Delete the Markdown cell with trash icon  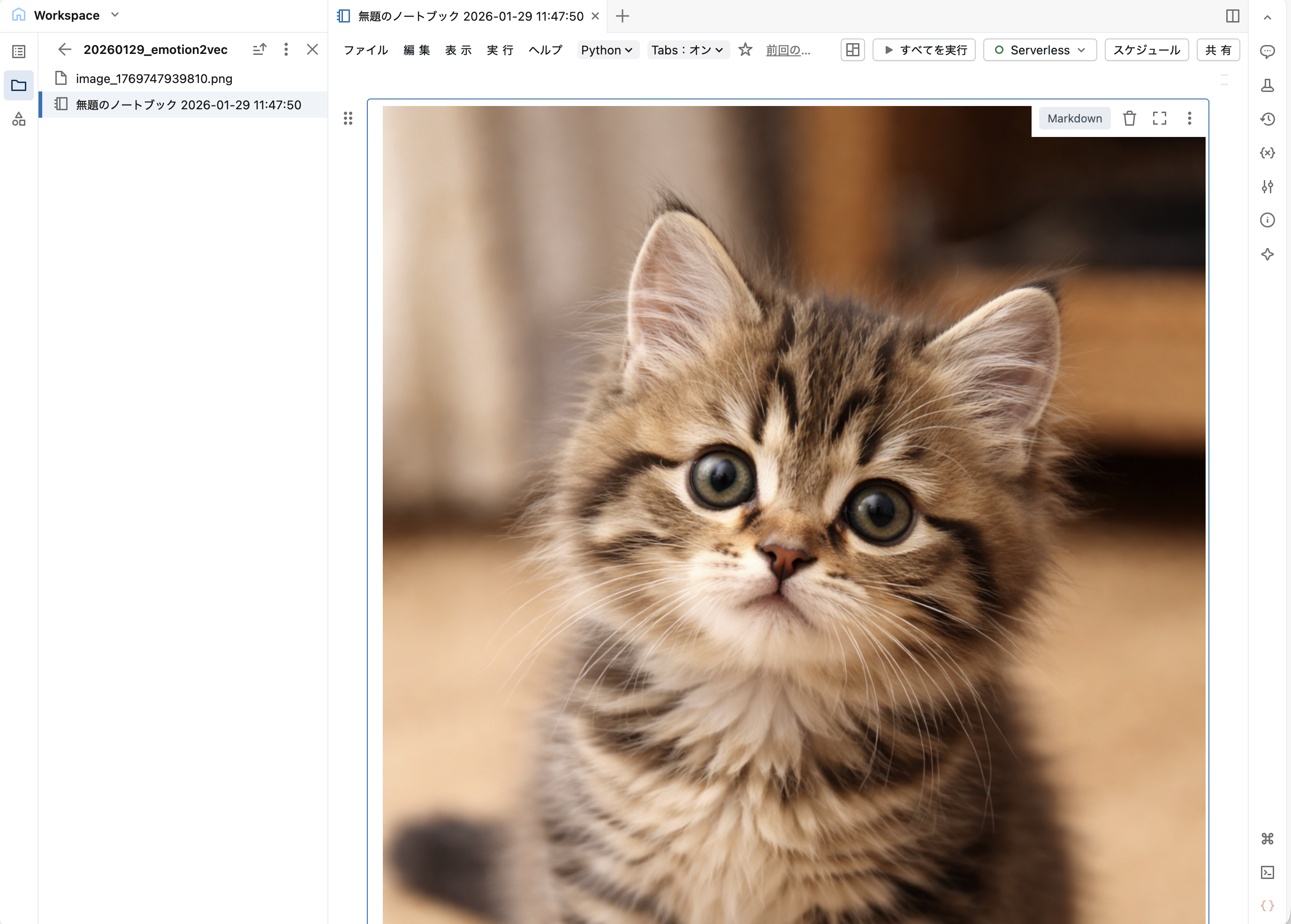[1130, 118]
